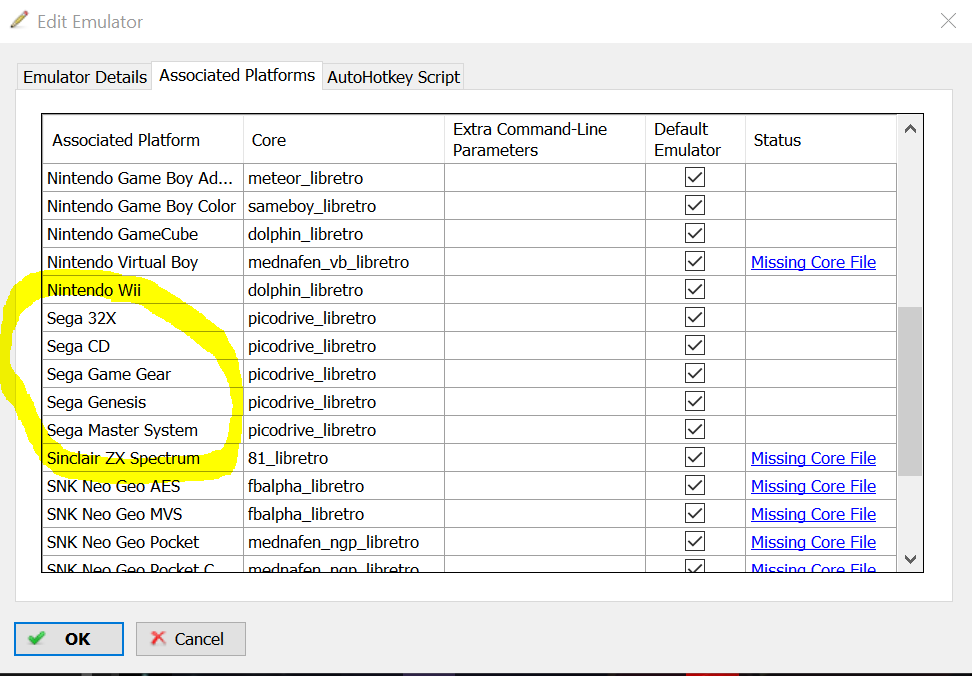Image resolution: width=972 pixels, height=676 pixels.
Task: Select the Nintendo Virtual Boy platform cell
Action: point(143,262)
